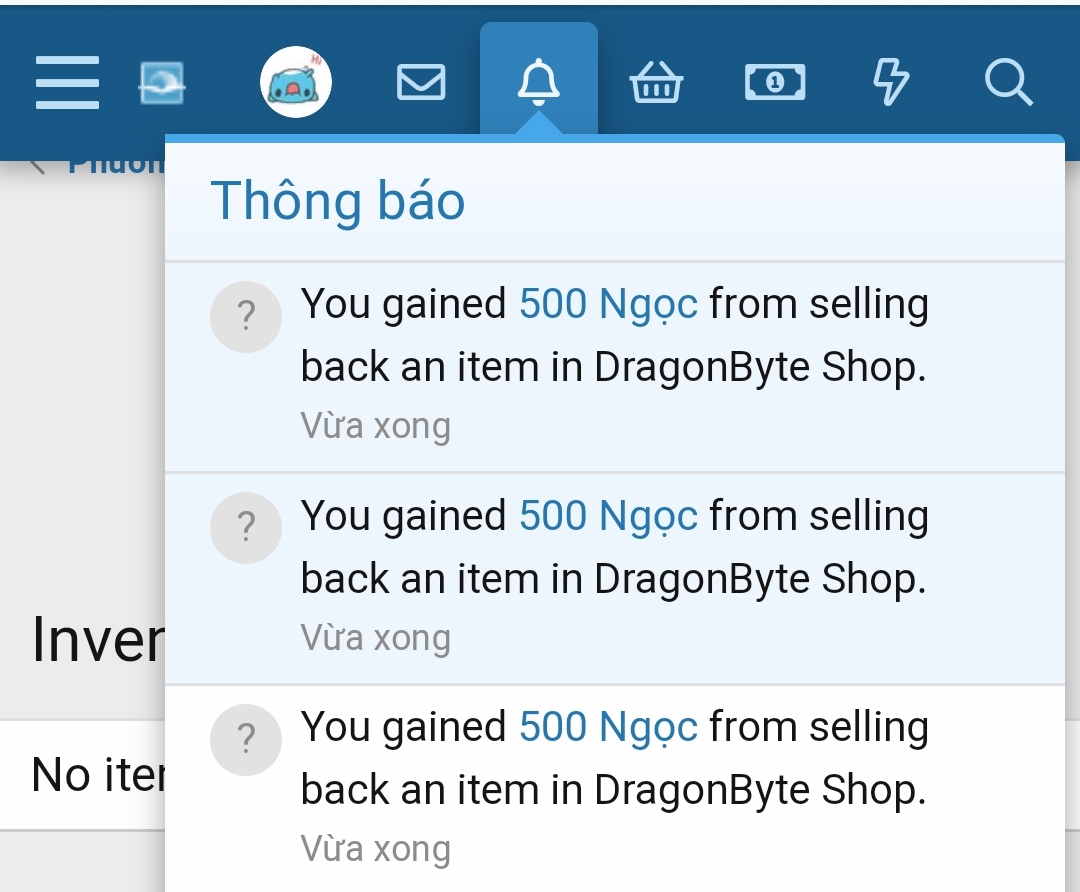The width and height of the screenshot is (1080, 892).
Task: Click the magnifier search icon
Action: 1007,83
